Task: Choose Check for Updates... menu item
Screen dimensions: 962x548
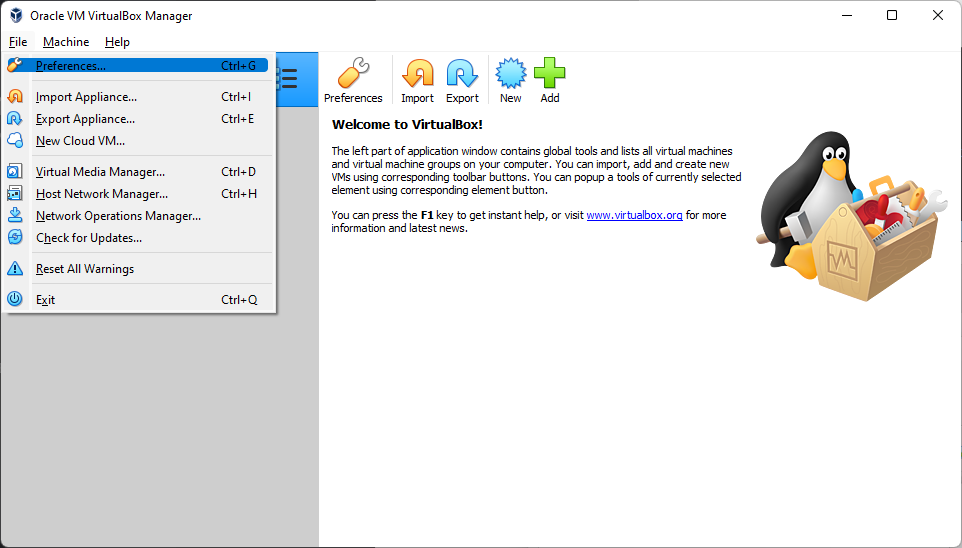Action: (88, 238)
